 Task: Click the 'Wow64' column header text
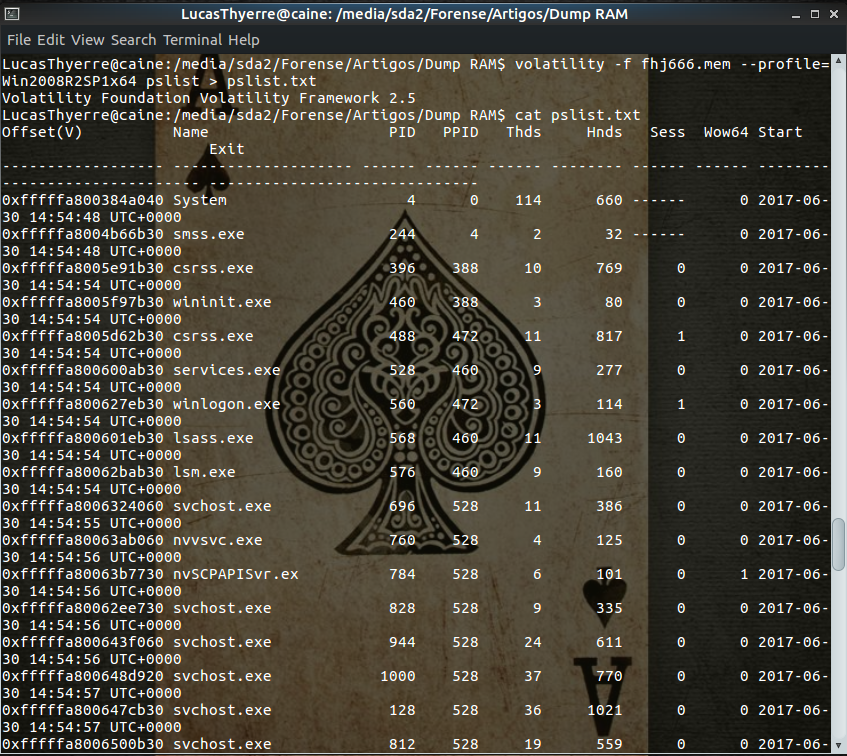click(726, 132)
